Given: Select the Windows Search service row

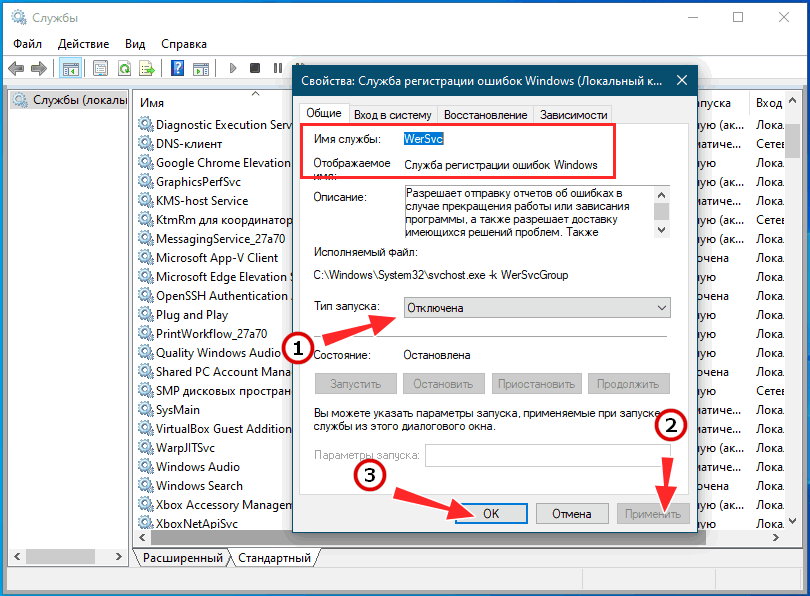Looking at the screenshot, I should (x=199, y=486).
